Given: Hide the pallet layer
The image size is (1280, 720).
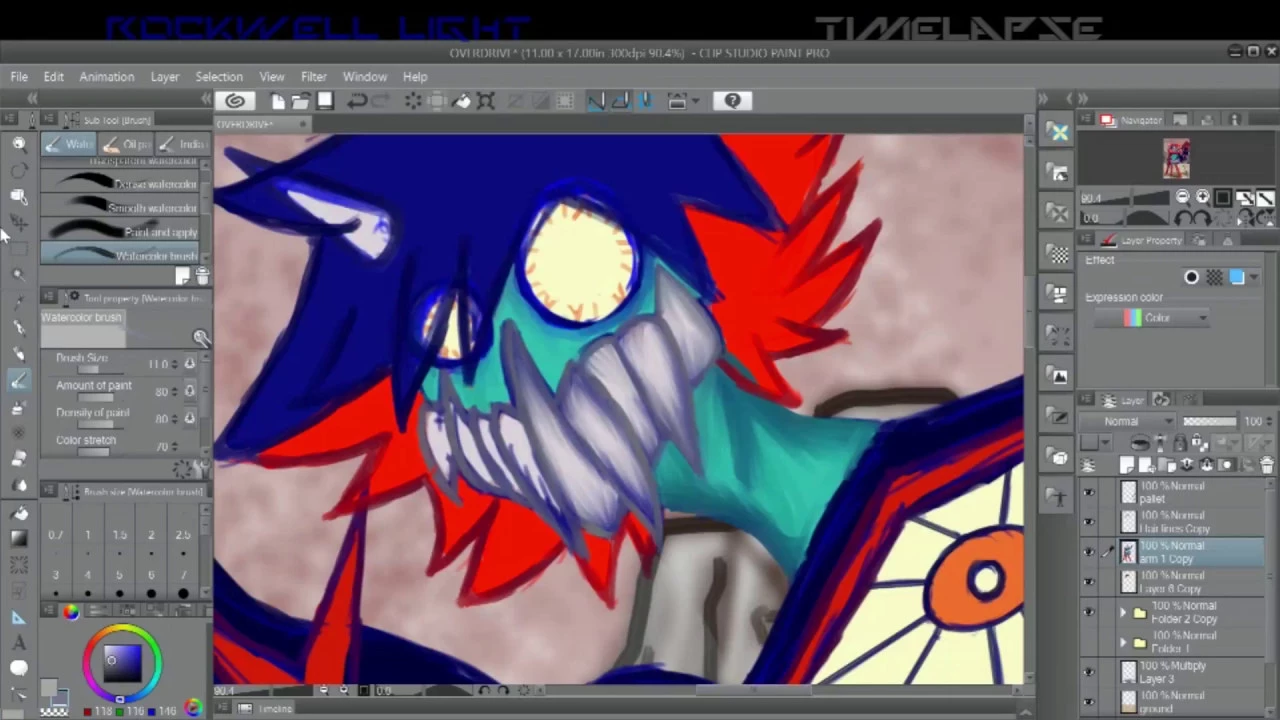Looking at the screenshot, I should tap(1089, 492).
